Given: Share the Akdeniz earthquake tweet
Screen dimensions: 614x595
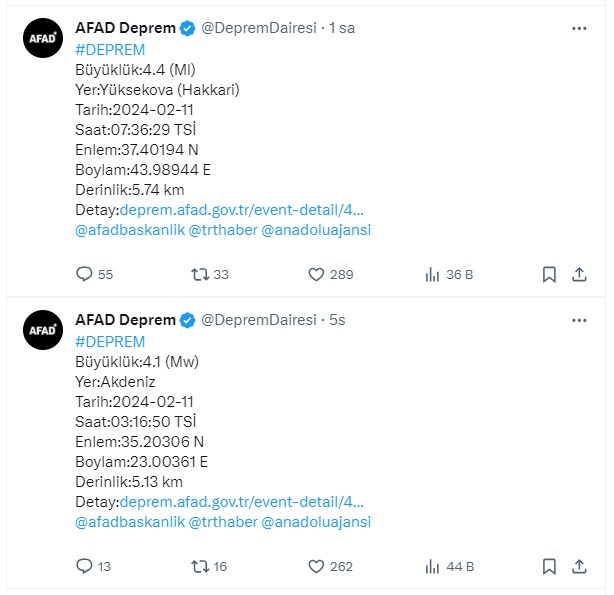Looking at the screenshot, I should [579, 566].
